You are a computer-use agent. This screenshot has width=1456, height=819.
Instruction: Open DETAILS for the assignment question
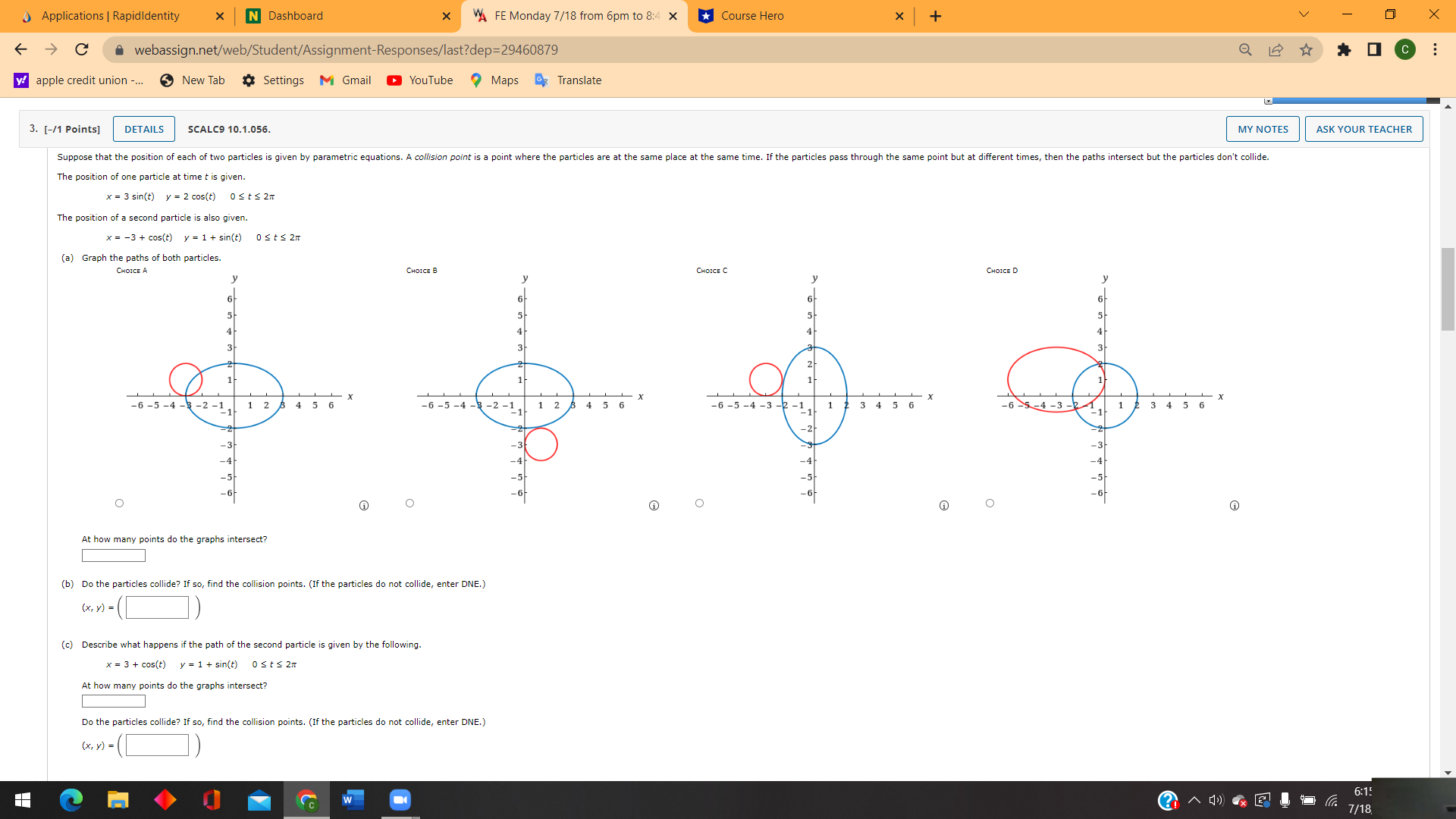(x=143, y=129)
